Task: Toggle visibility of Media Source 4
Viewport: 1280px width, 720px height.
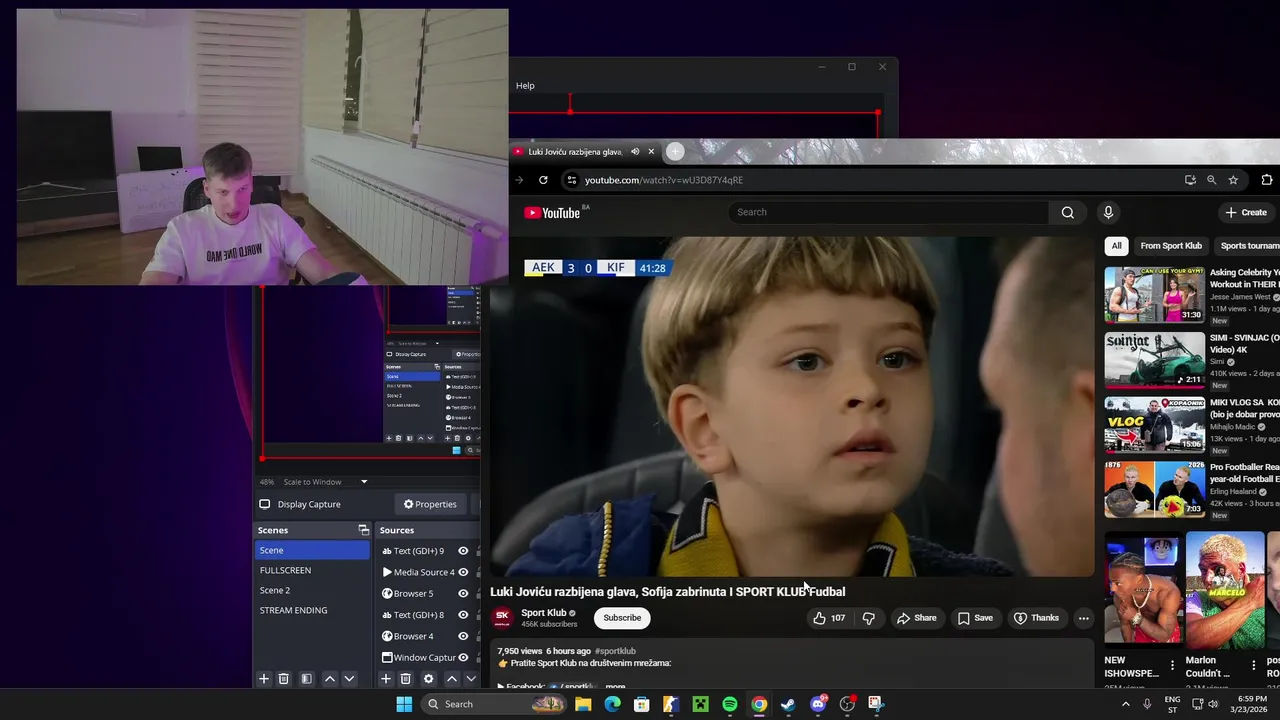Action: pos(463,572)
